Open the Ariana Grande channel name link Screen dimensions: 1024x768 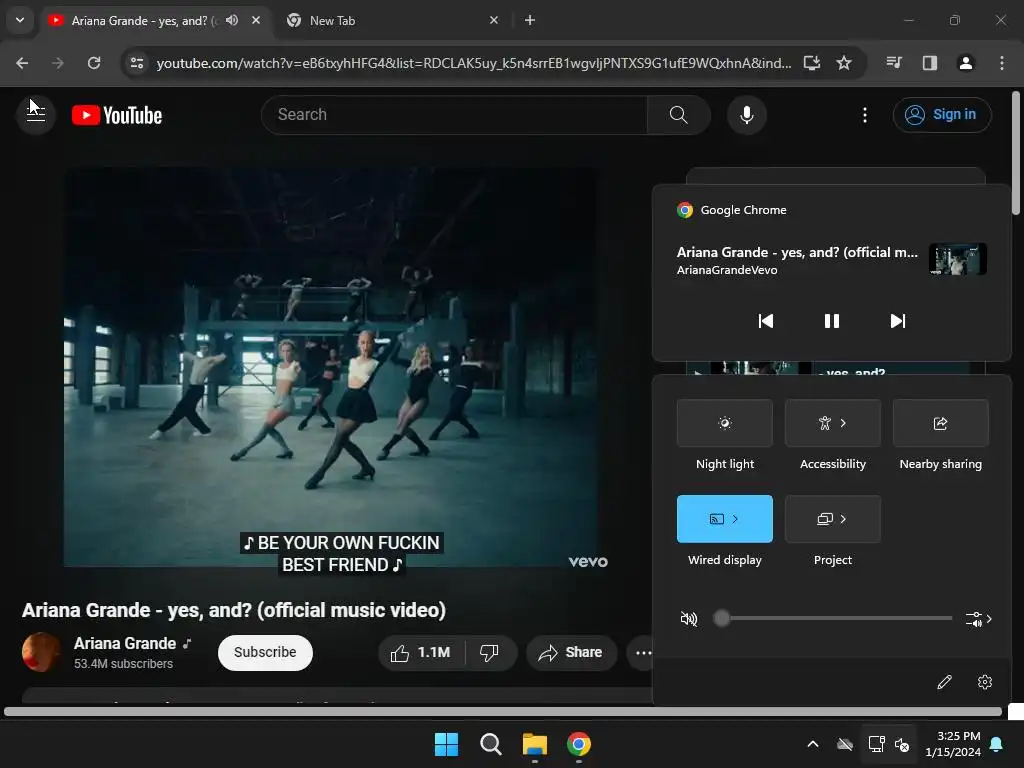(x=125, y=643)
